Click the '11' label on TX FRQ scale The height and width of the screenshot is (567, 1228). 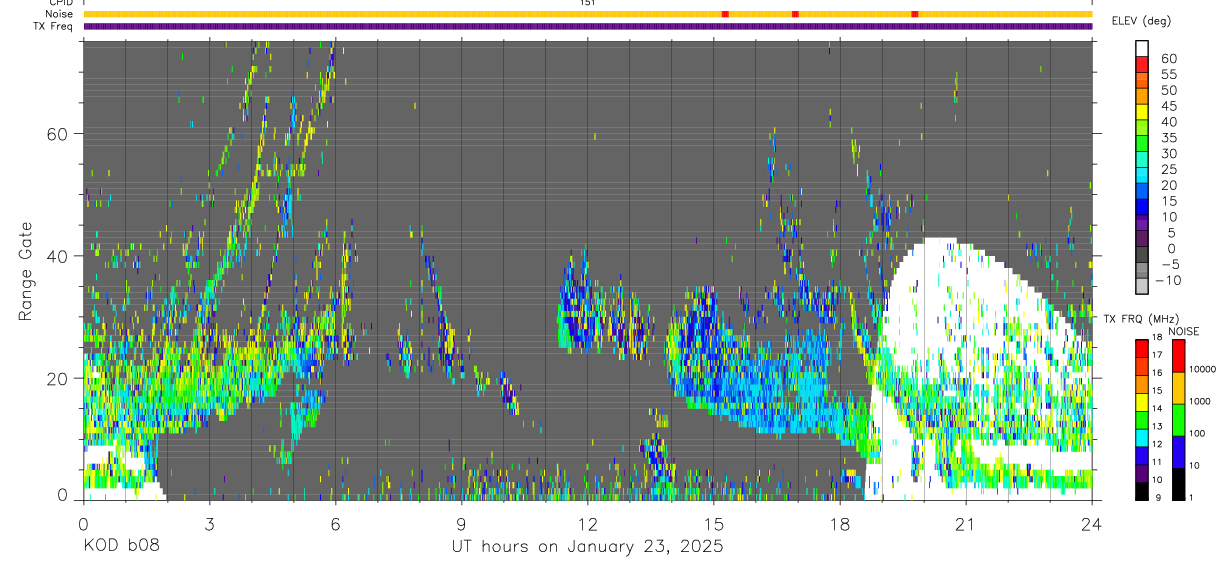1158,462
